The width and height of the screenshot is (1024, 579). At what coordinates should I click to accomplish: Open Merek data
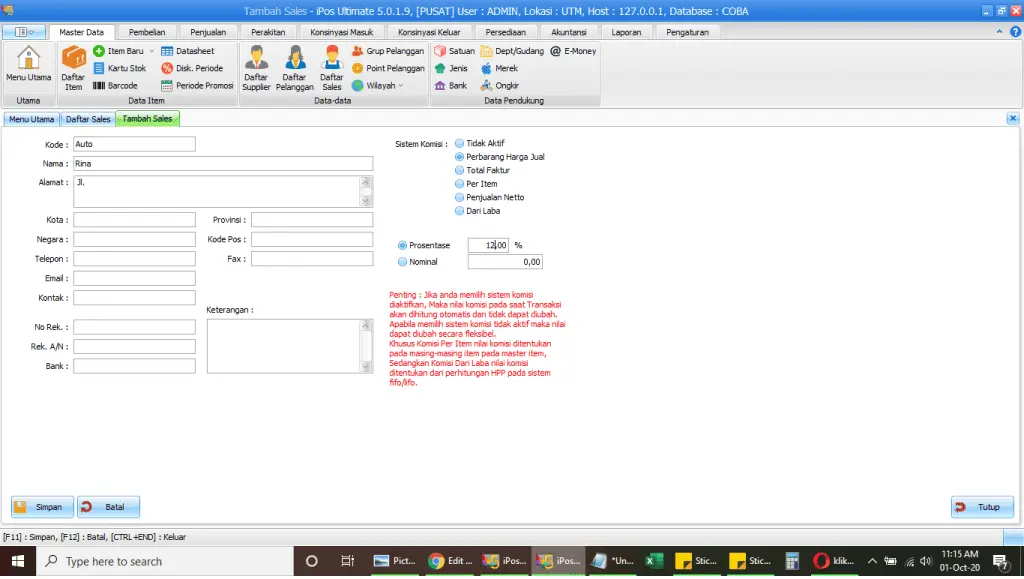pyautogui.click(x=500, y=68)
